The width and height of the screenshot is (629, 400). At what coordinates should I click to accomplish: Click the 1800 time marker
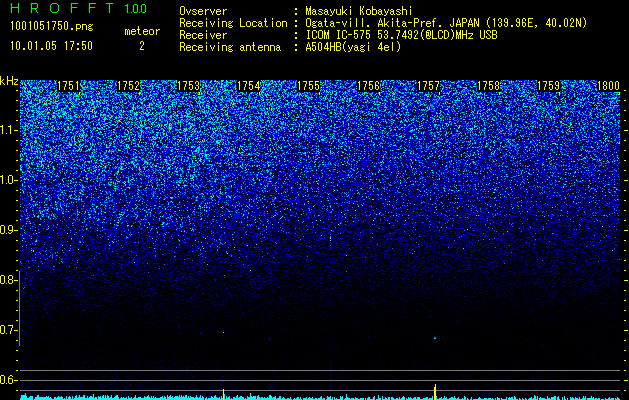[609, 86]
